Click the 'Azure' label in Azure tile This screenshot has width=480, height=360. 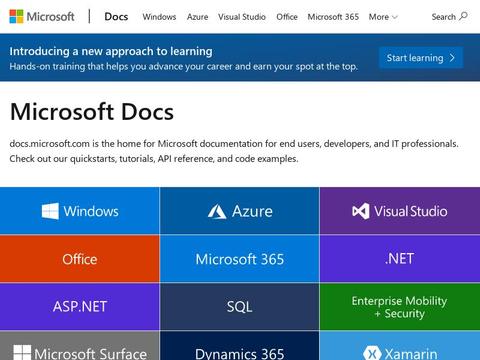coord(252,211)
